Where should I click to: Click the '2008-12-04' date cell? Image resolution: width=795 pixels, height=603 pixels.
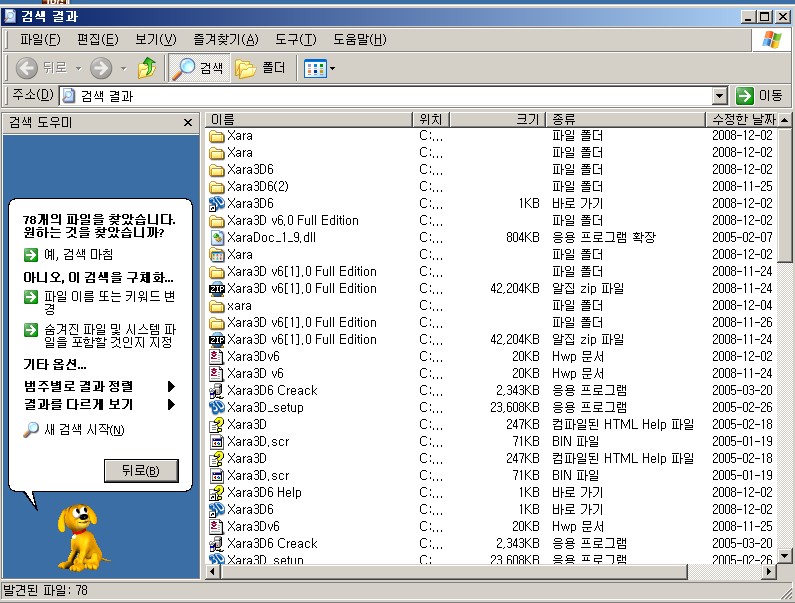(742, 305)
